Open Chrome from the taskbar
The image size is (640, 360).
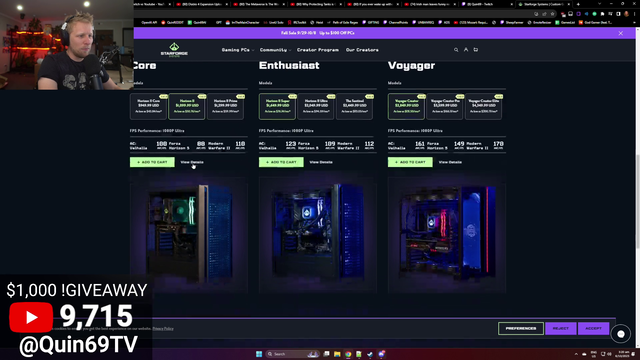348,354
